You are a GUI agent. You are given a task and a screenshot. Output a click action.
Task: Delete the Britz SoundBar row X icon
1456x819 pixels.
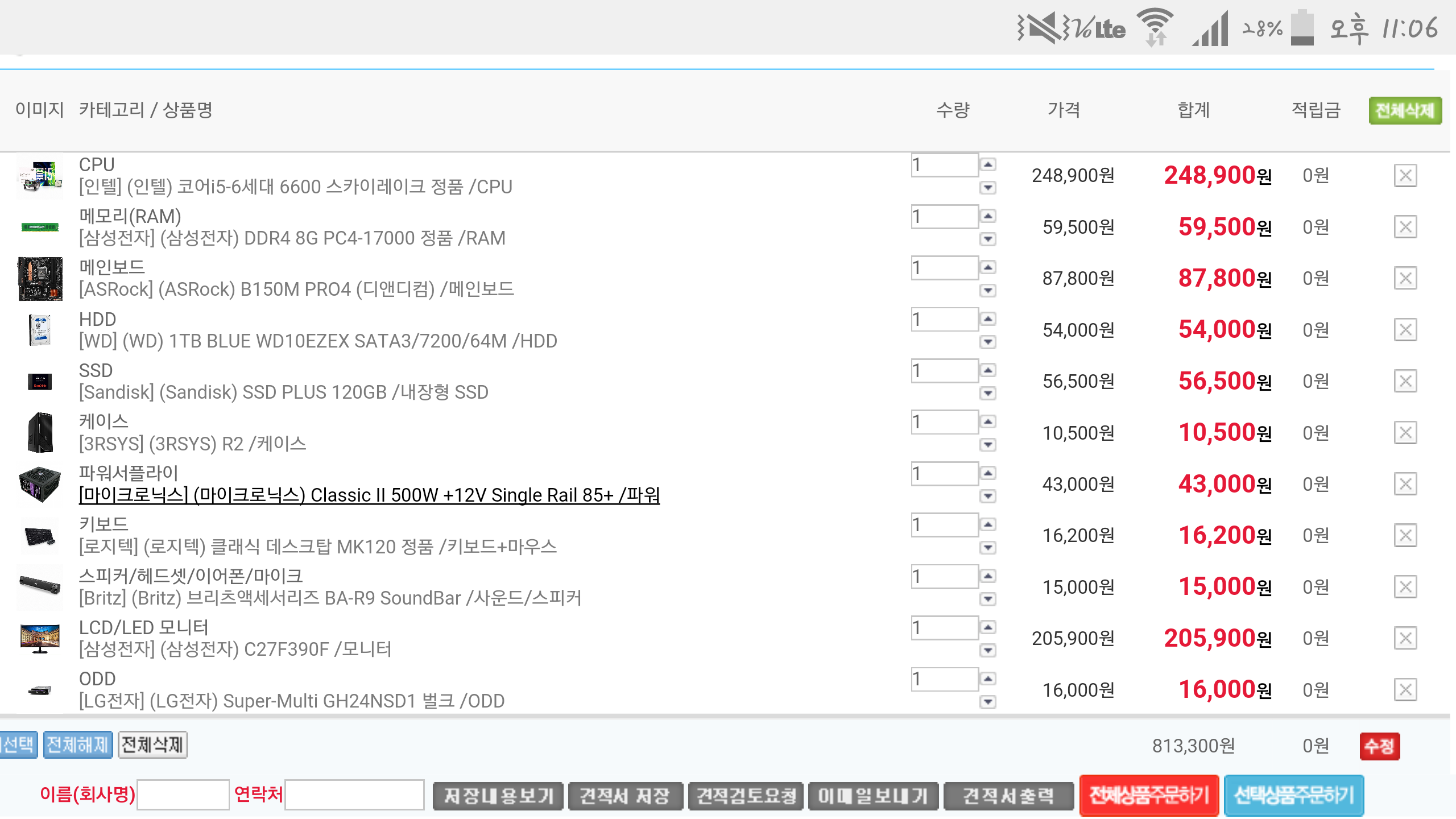[x=1405, y=587]
